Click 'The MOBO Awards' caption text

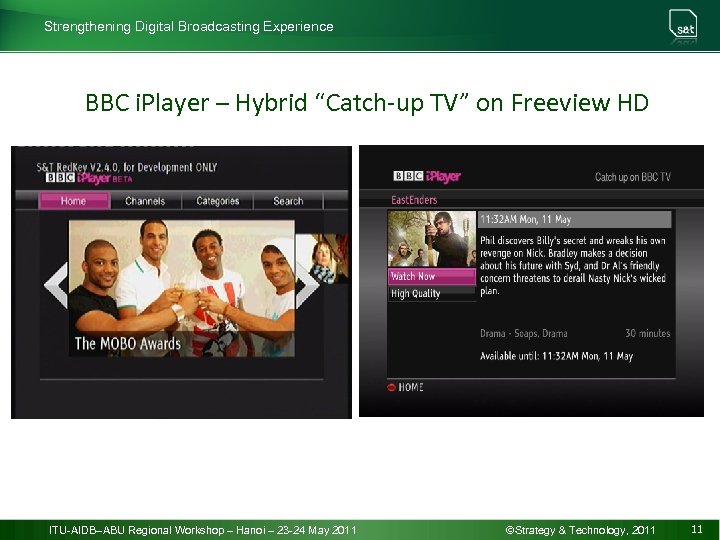(x=128, y=343)
